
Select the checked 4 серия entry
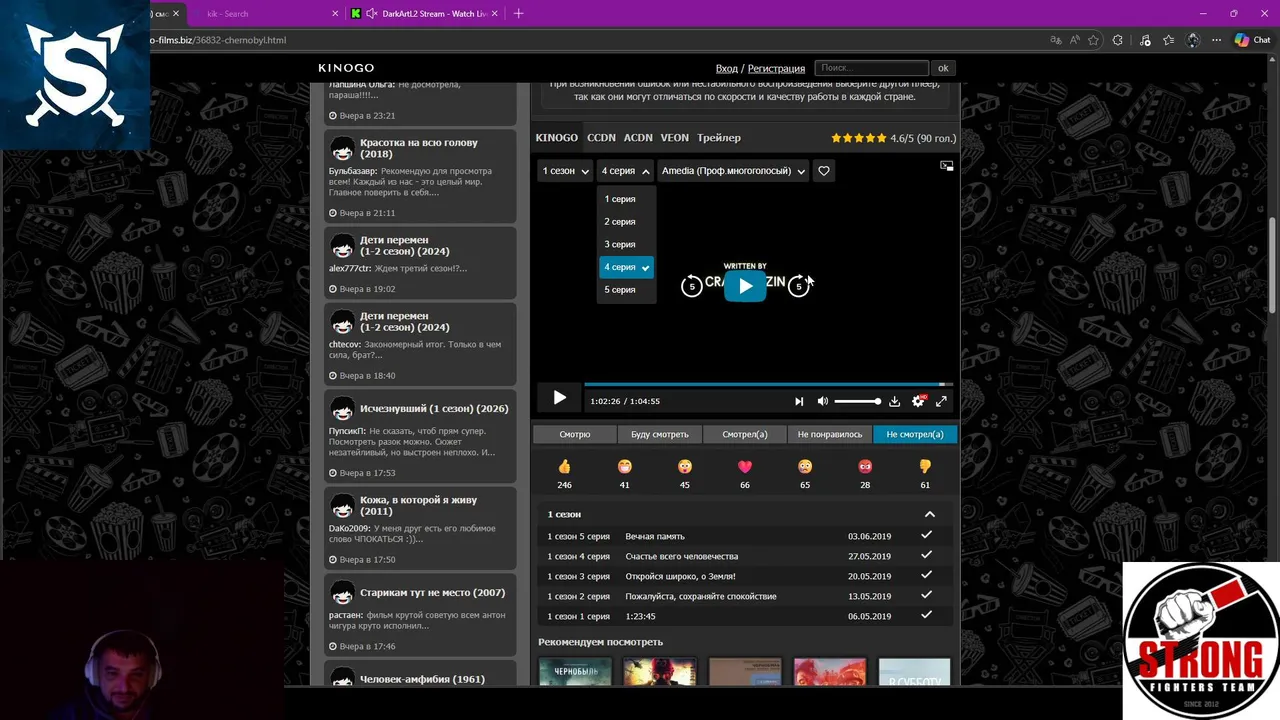[626, 267]
